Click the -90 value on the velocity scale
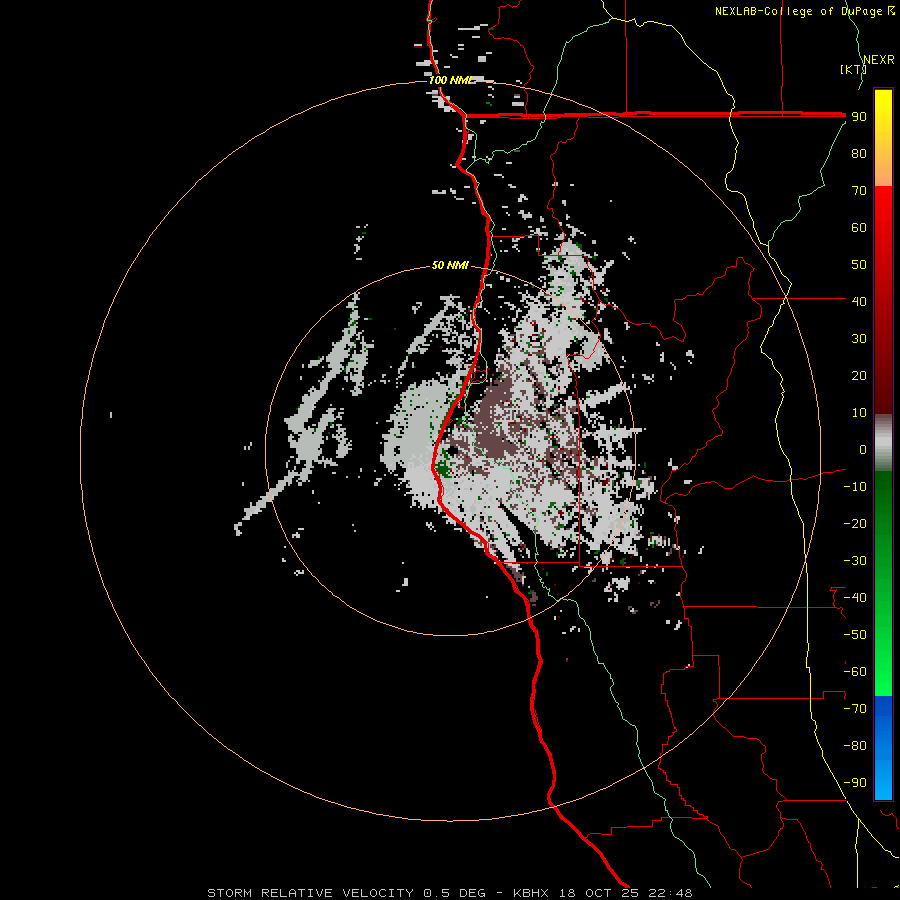900x900 pixels. pos(855,783)
